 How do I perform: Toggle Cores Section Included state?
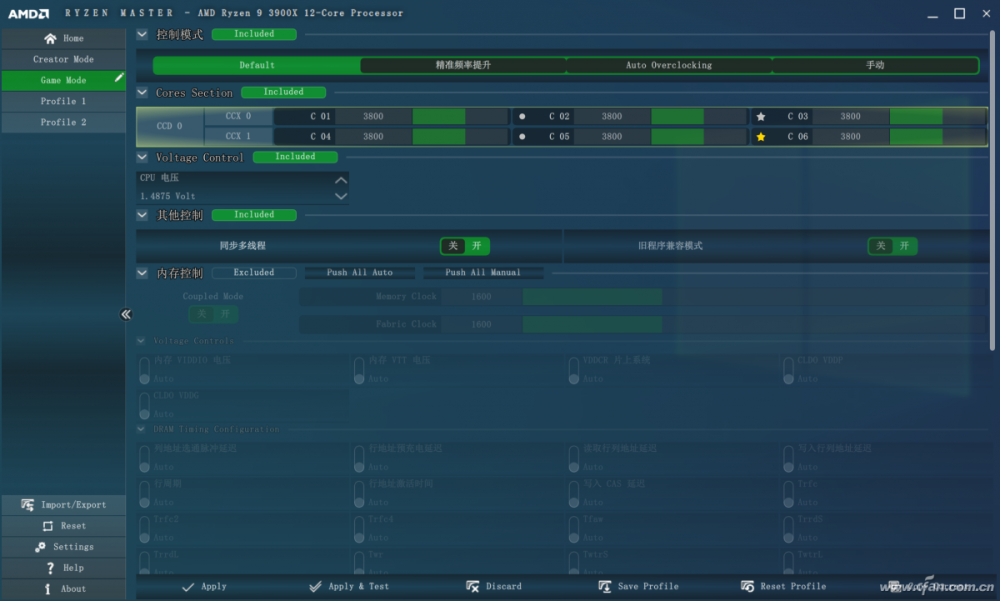tap(284, 92)
